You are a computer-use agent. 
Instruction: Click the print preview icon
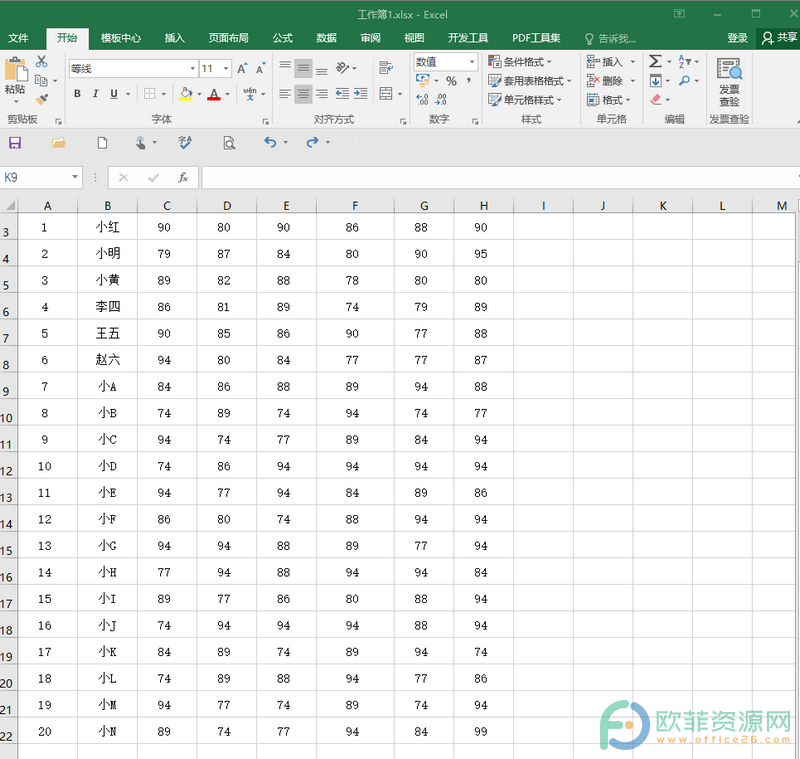pyautogui.click(x=229, y=143)
